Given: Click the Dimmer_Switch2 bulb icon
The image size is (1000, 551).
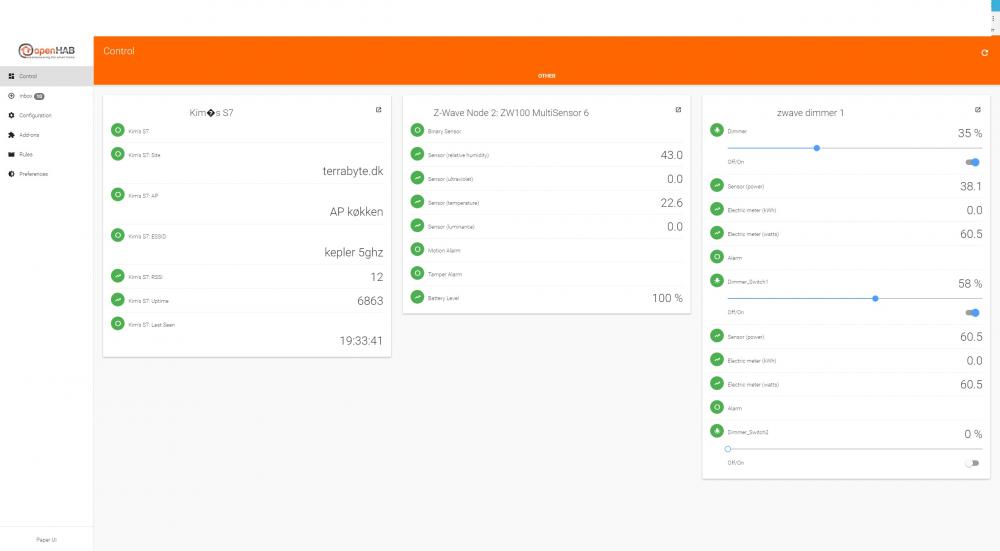Looking at the screenshot, I should click(716, 431).
